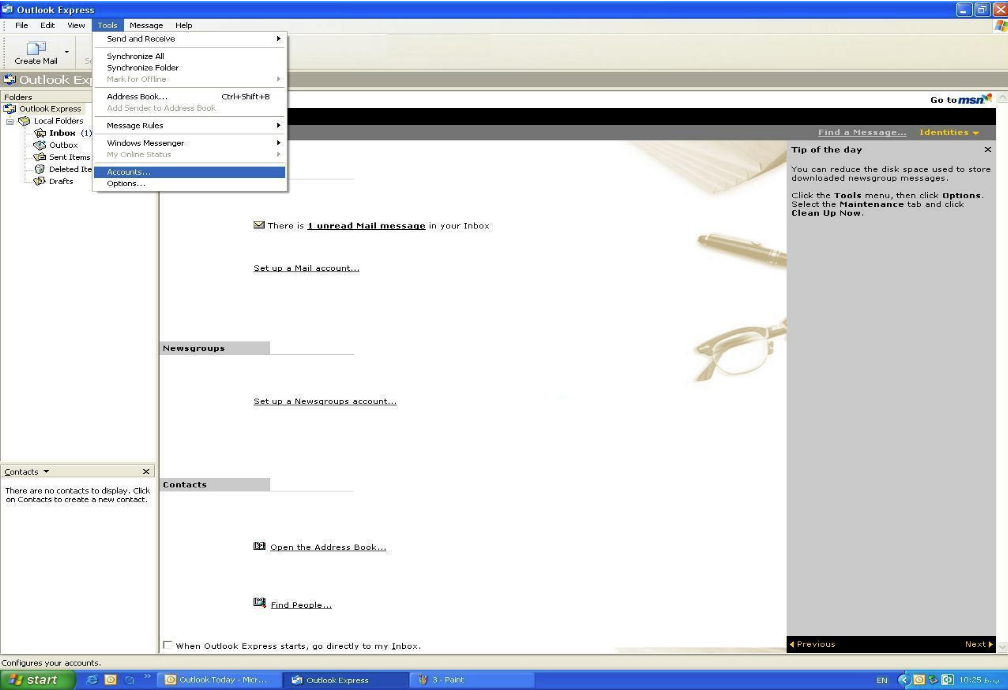Choose Synchronize All in Tools menu
The image size is (1008, 690).
point(190,56)
